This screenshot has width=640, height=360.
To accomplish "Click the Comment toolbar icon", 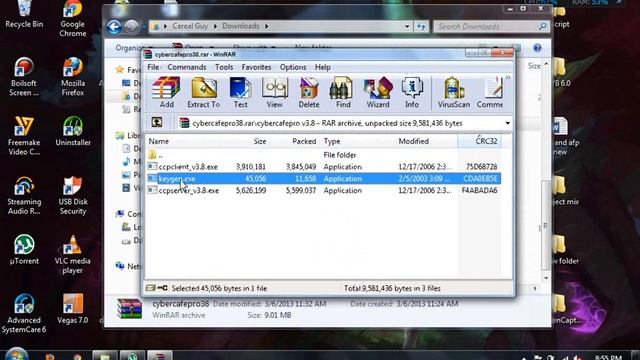I will coord(490,92).
